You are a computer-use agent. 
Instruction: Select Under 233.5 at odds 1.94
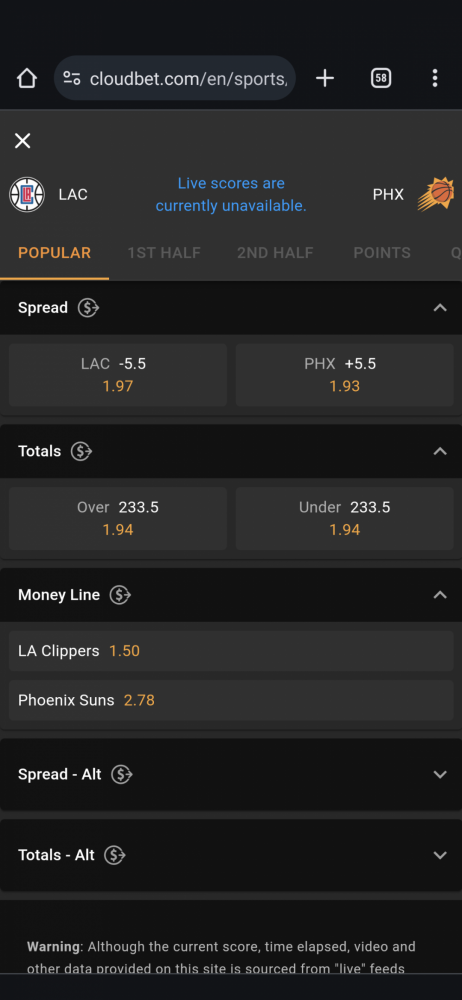(345, 518)
